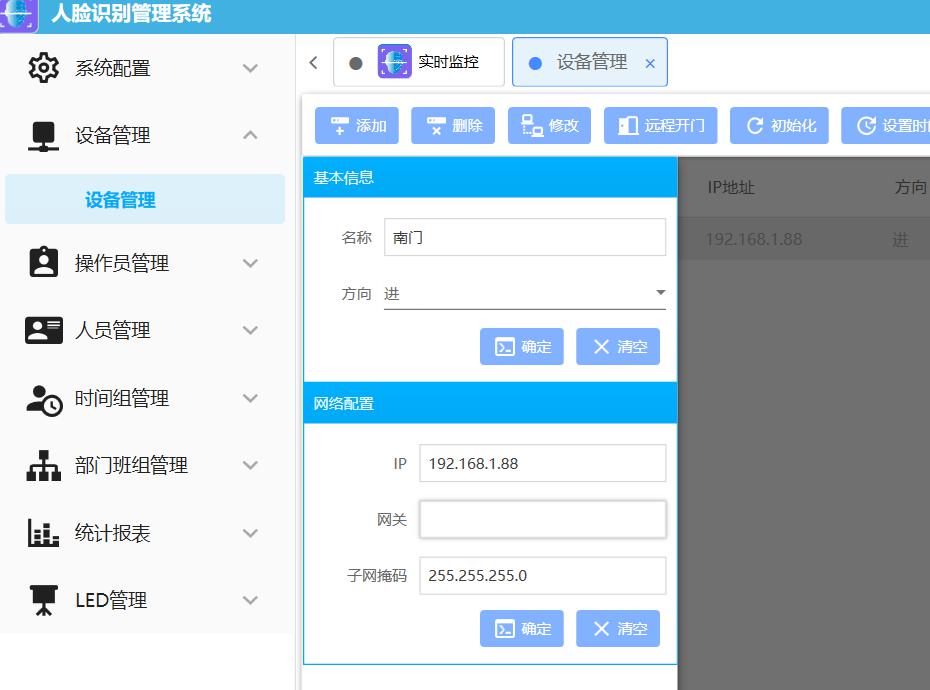Click the LED管理 presentation screen icon
This screenshot has width=930, height=690.
43,600
